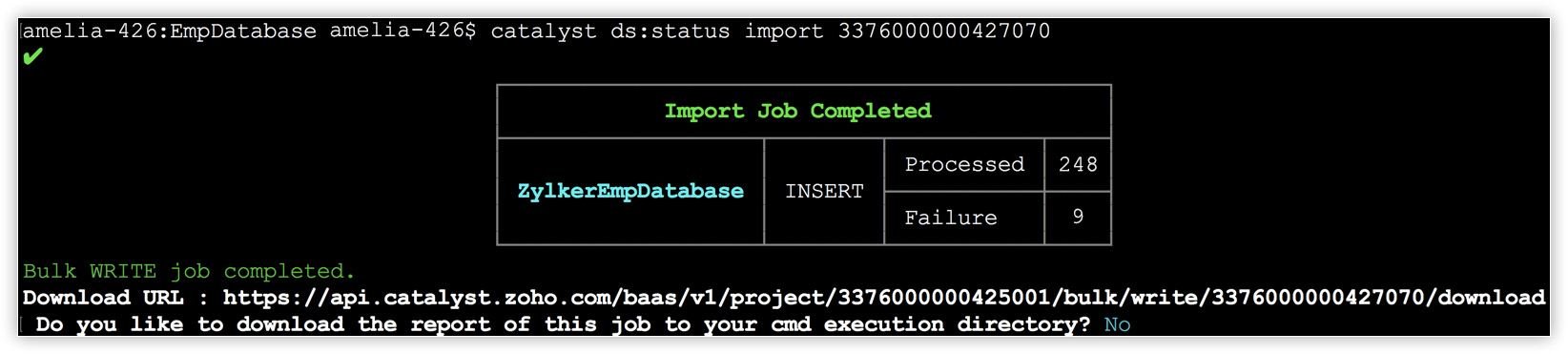Click the 'Import Job Completed' header
The height and width of the screenshot is (354, 1568).
click(x=797, y=112)
